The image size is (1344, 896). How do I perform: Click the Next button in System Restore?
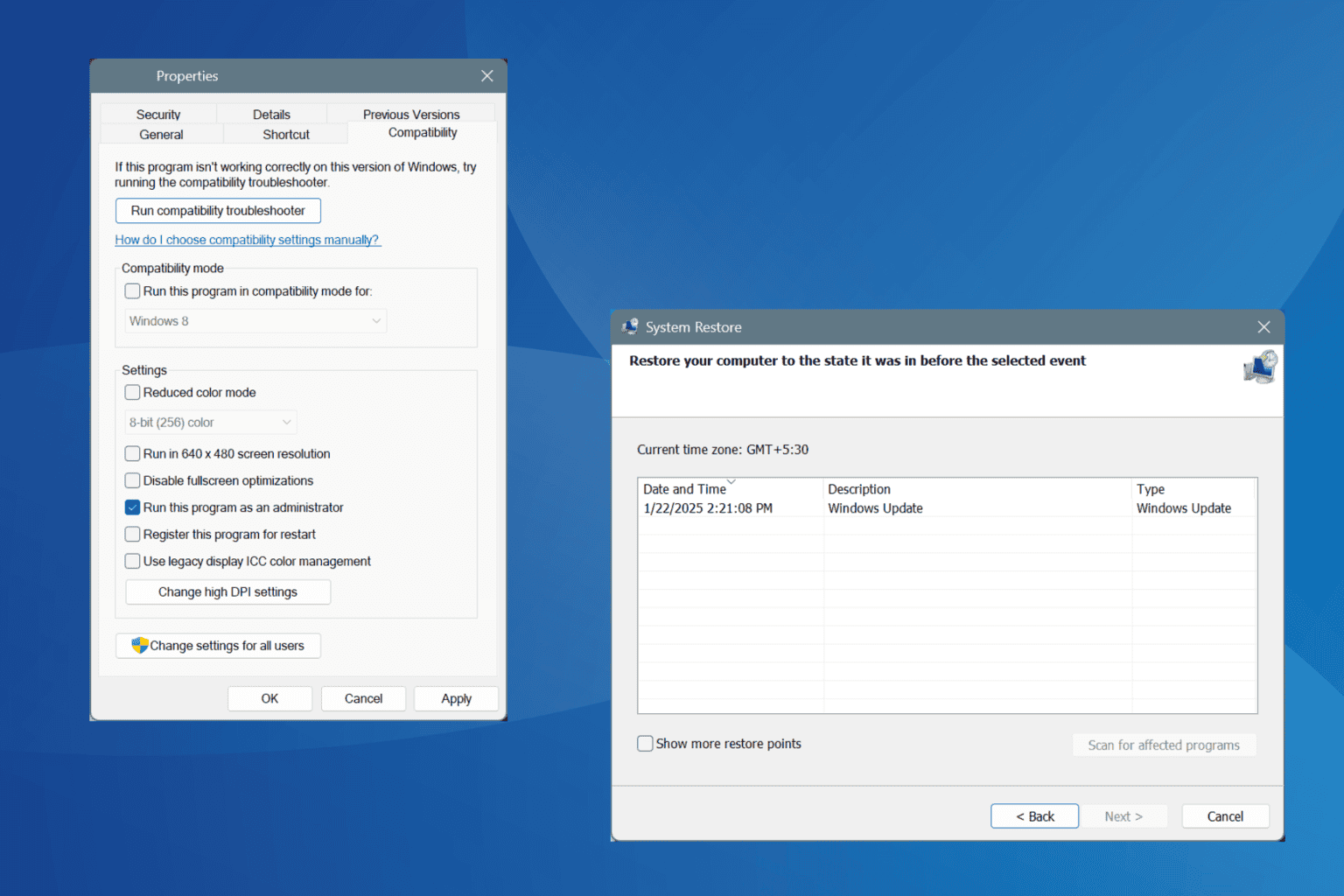(1123, 816)
